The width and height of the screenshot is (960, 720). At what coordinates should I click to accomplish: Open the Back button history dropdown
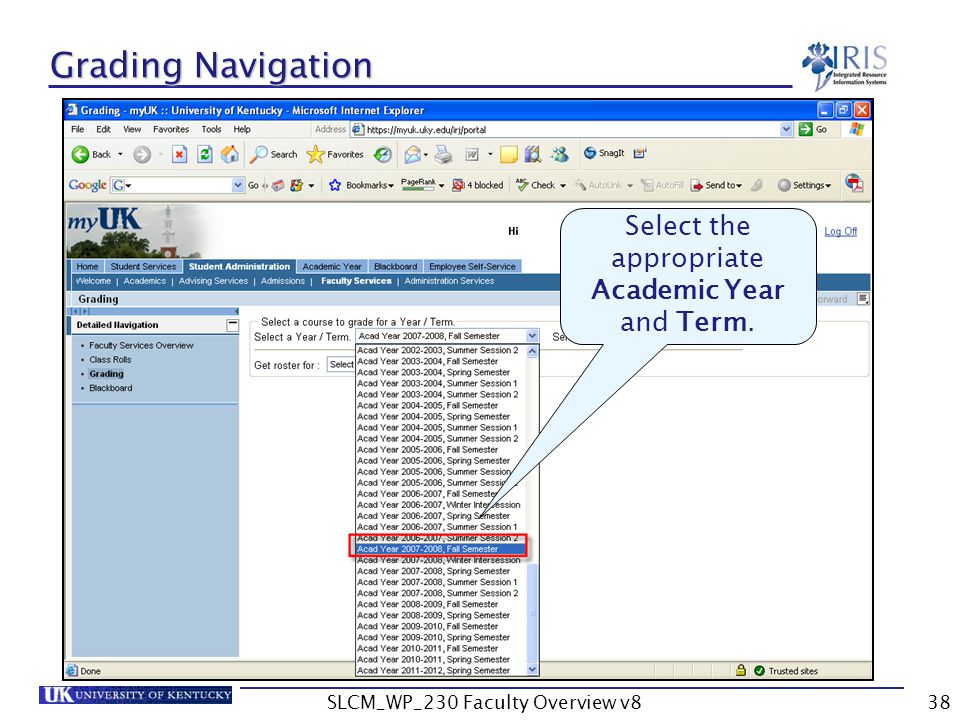pos(121,154)
